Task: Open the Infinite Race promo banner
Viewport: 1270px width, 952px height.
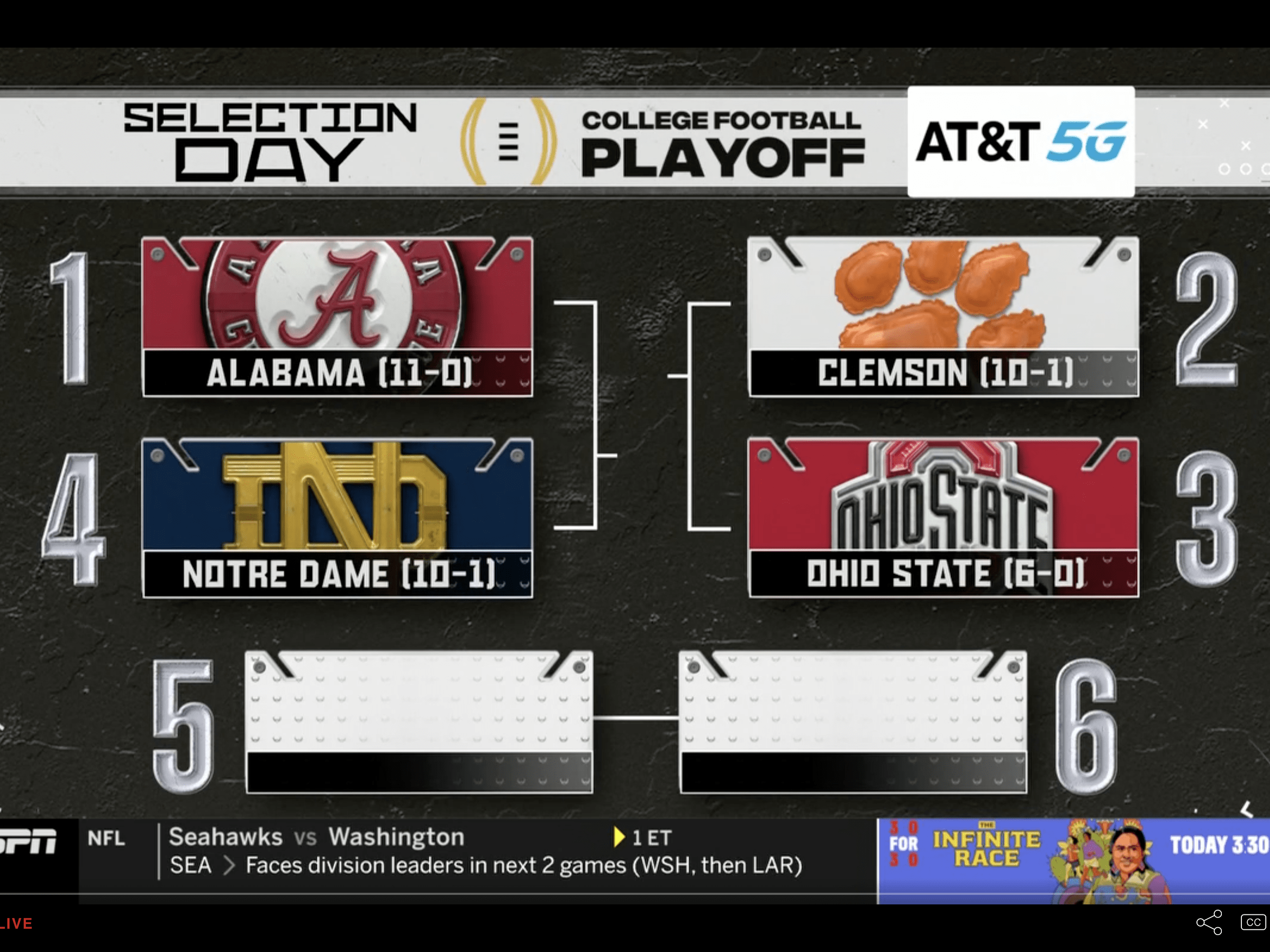Action: click(1073, 859)
